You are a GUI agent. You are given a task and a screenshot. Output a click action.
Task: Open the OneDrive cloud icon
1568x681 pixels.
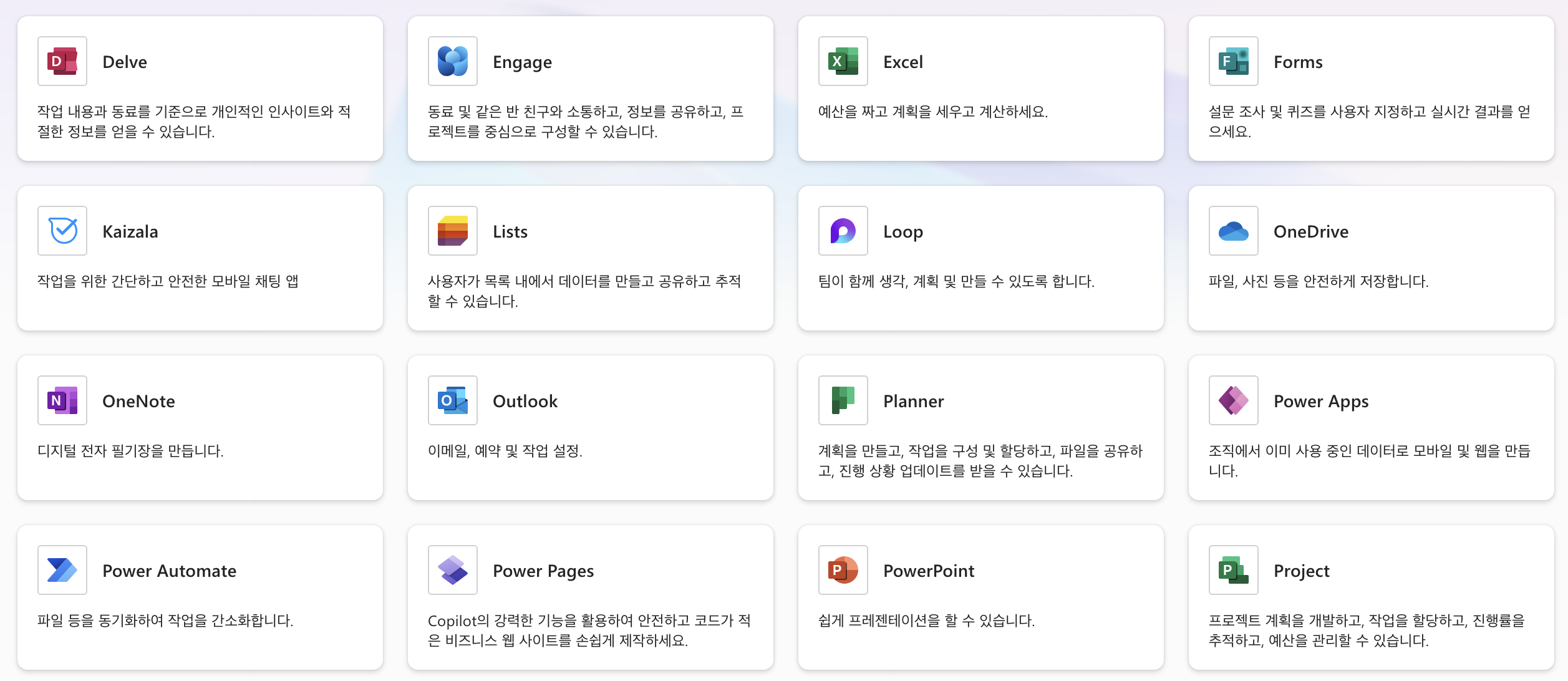click(1234, 231)
